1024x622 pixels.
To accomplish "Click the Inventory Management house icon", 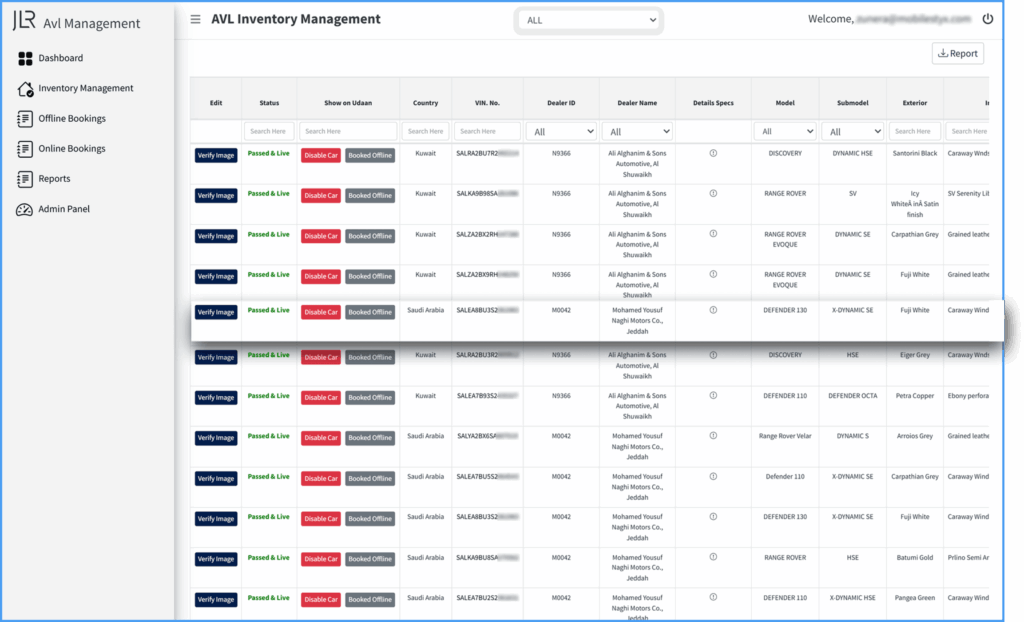I will point(26,89).
